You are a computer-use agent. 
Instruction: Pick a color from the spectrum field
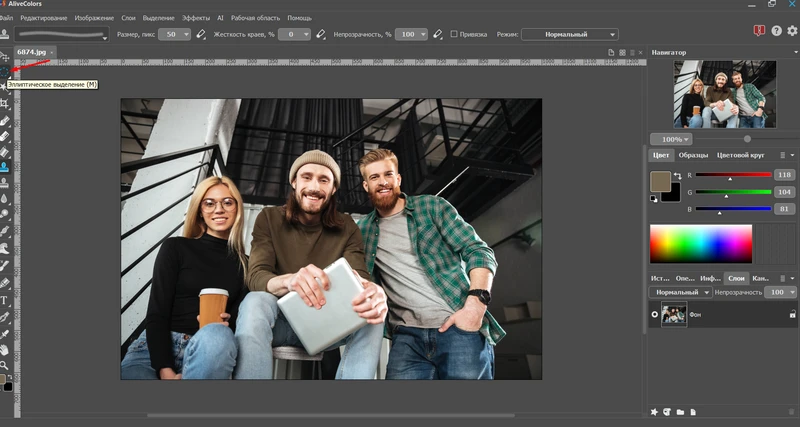(701, 244)
